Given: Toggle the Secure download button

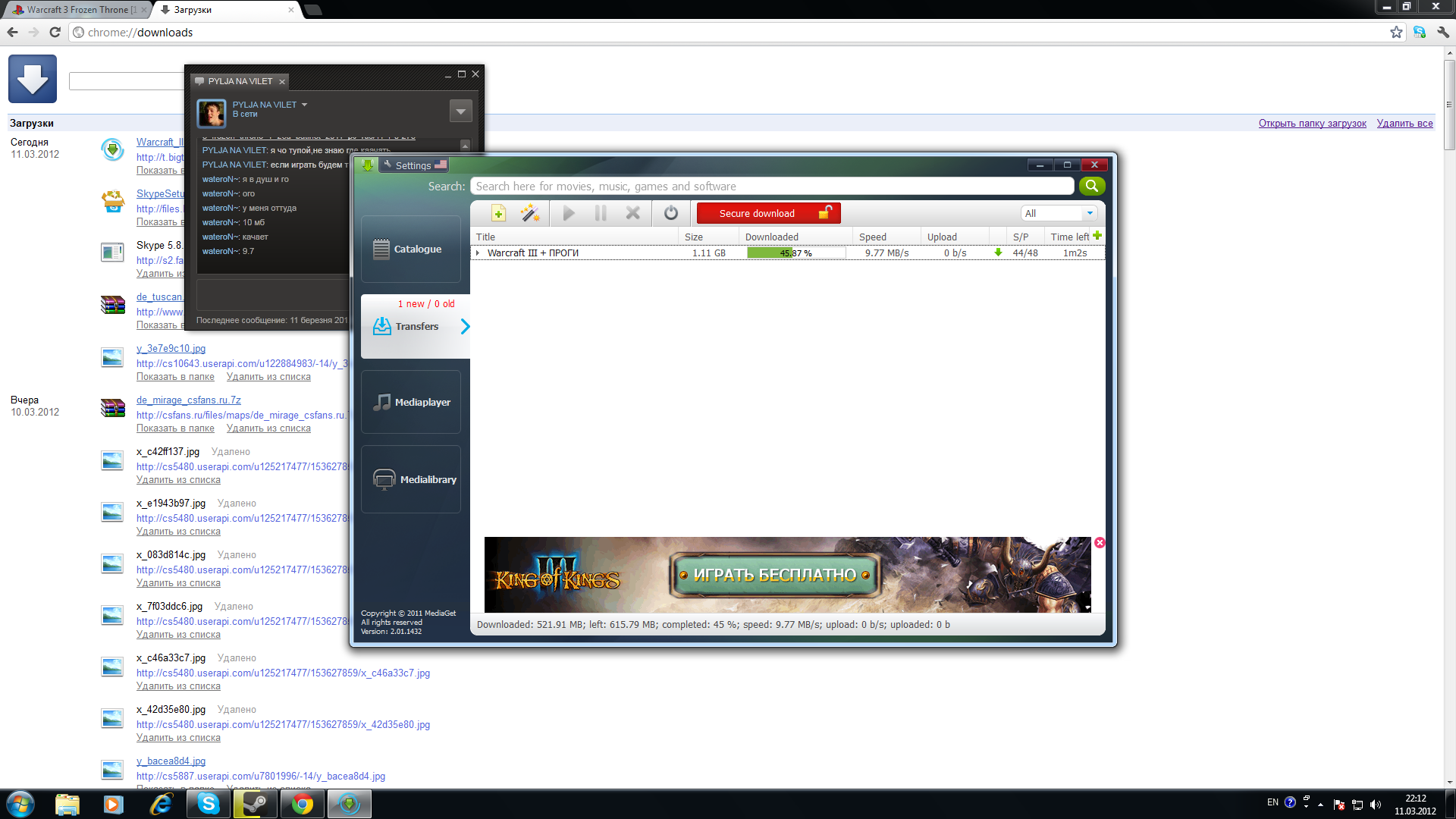Looking at the screenshot, I should click(x=767, y=213).
